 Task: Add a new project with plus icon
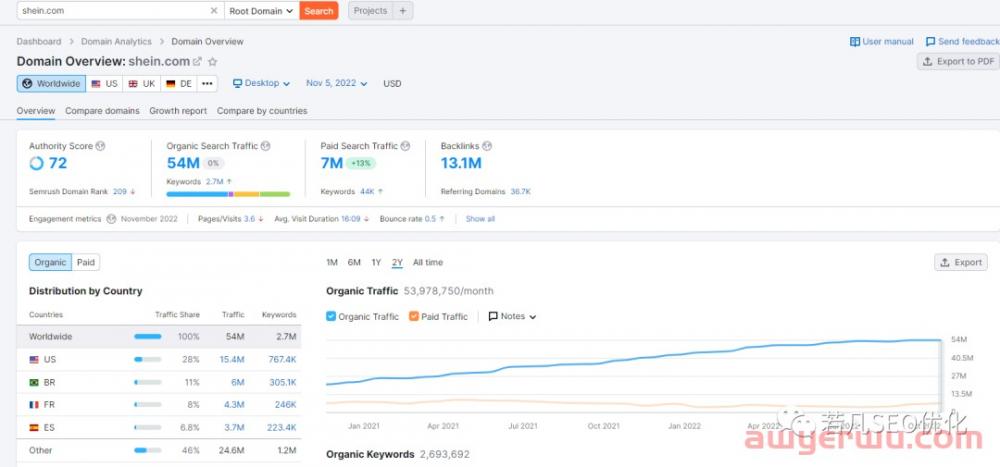[x=402, y=11]
